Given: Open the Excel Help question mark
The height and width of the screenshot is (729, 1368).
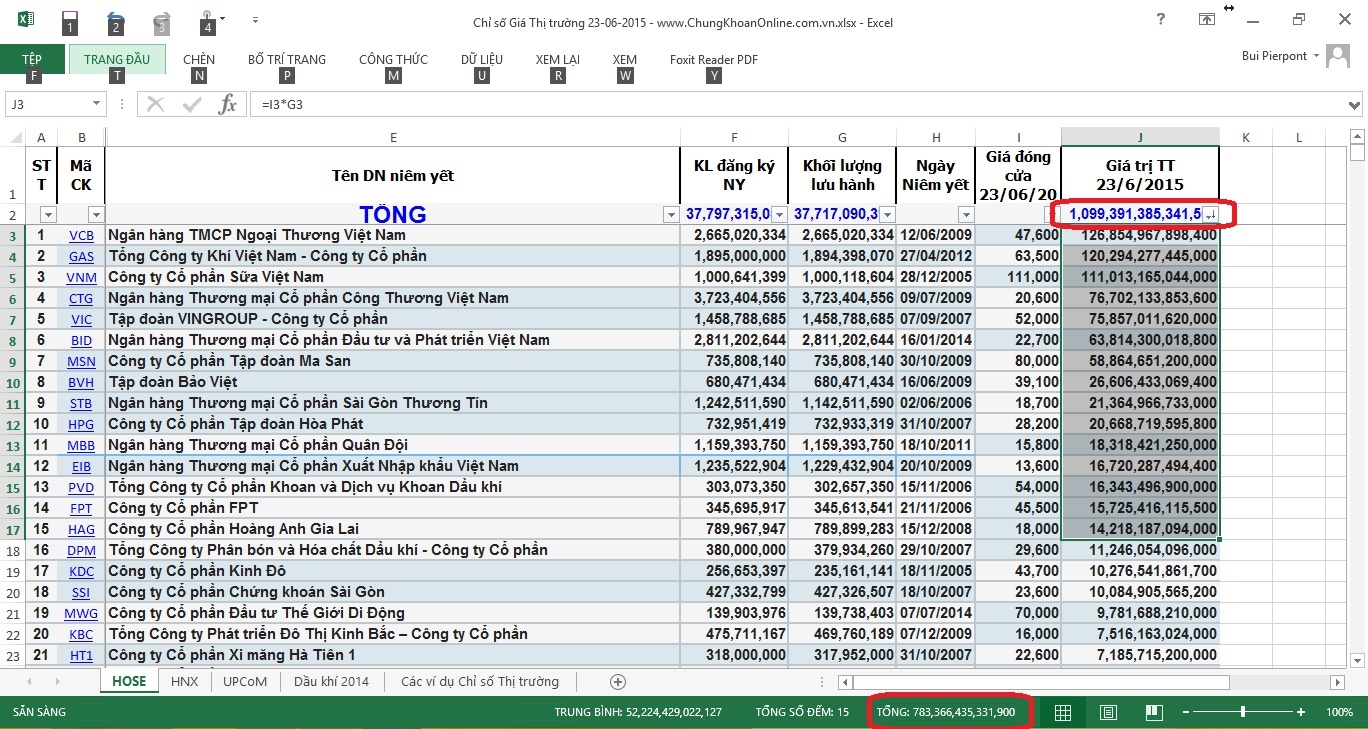Looking at the screenshot, I should coord(1160,19).
